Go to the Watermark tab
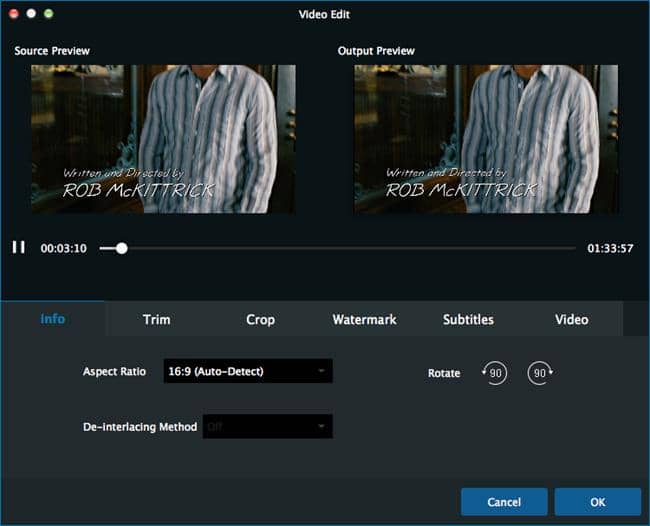Screen dimensions: 650x526 [x=364, y=319]
